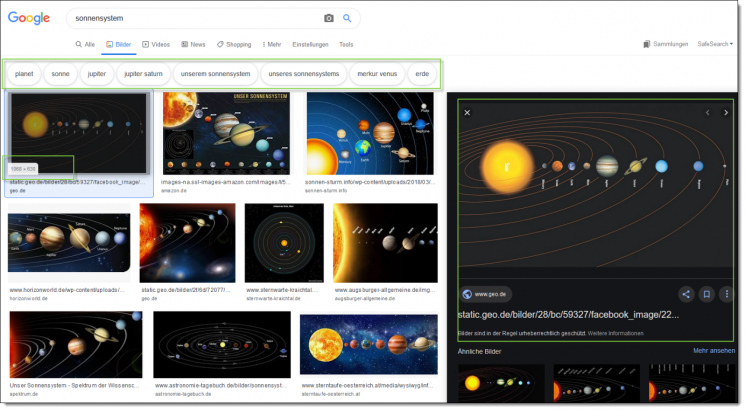Save previewed image to collection
The width and height of the screenshot is (745, 410).
[707, 294]
